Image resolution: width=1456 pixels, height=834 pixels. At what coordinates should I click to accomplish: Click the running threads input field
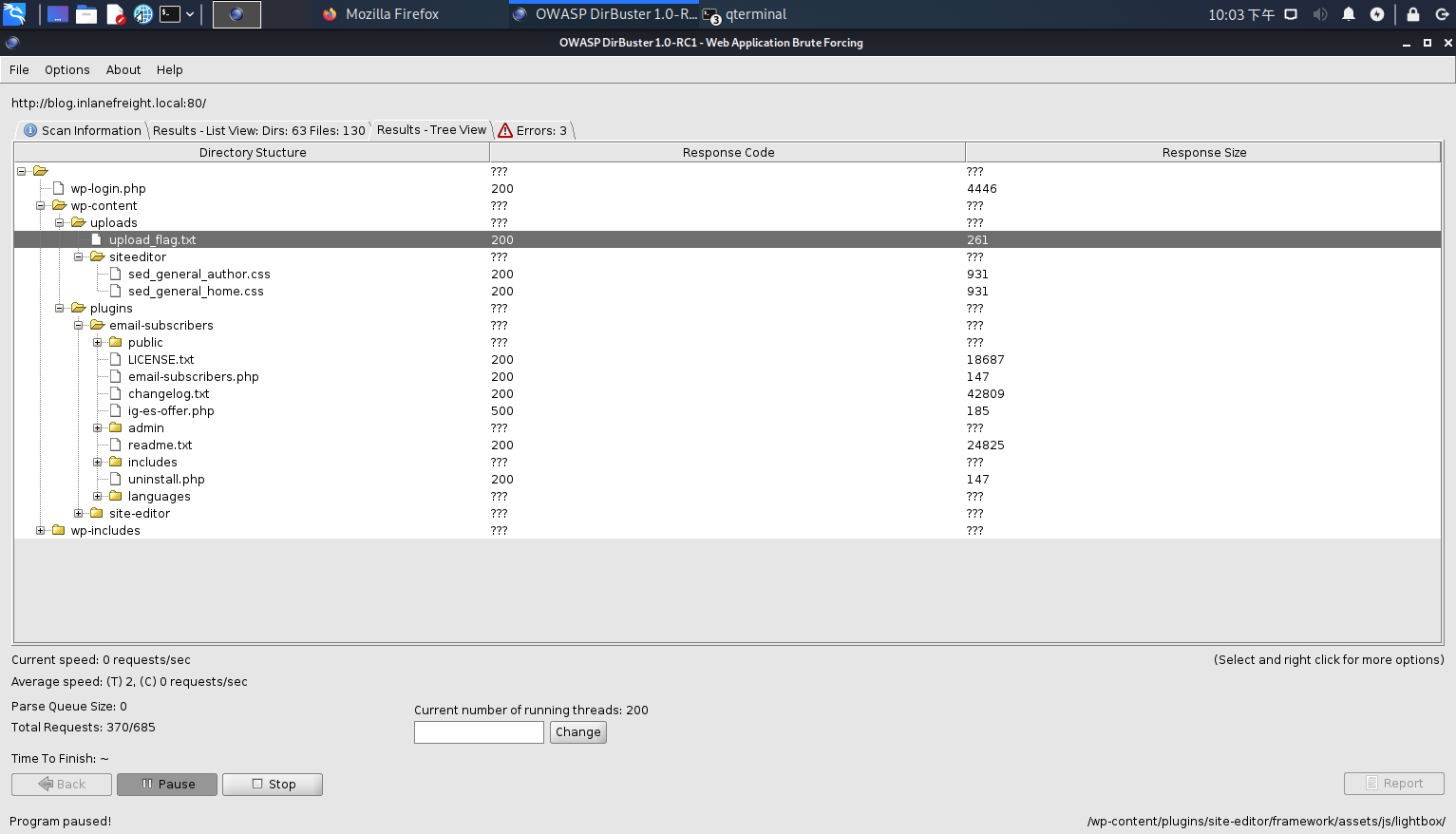pos(479,731)
